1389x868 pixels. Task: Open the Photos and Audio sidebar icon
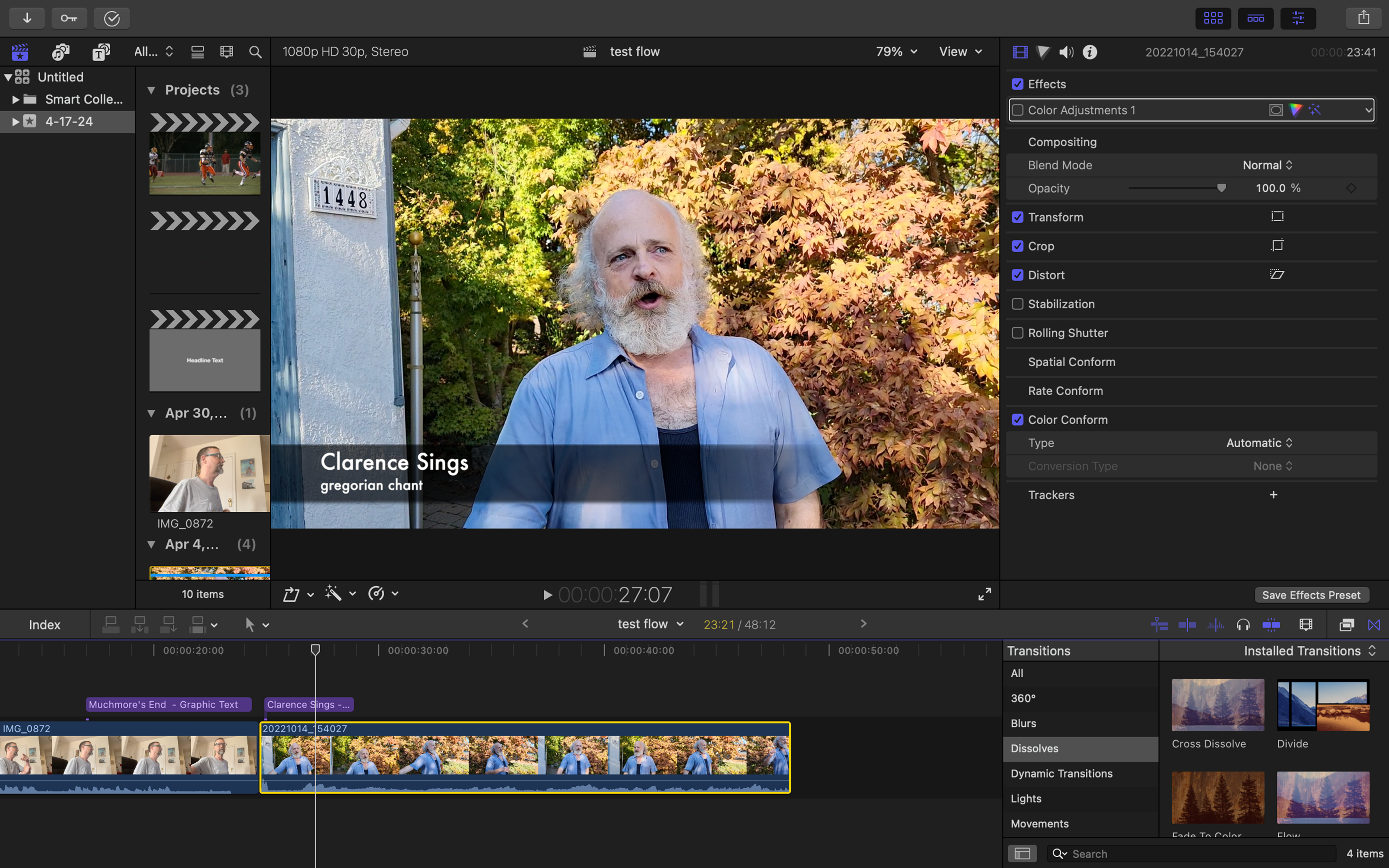click(60, 52)
